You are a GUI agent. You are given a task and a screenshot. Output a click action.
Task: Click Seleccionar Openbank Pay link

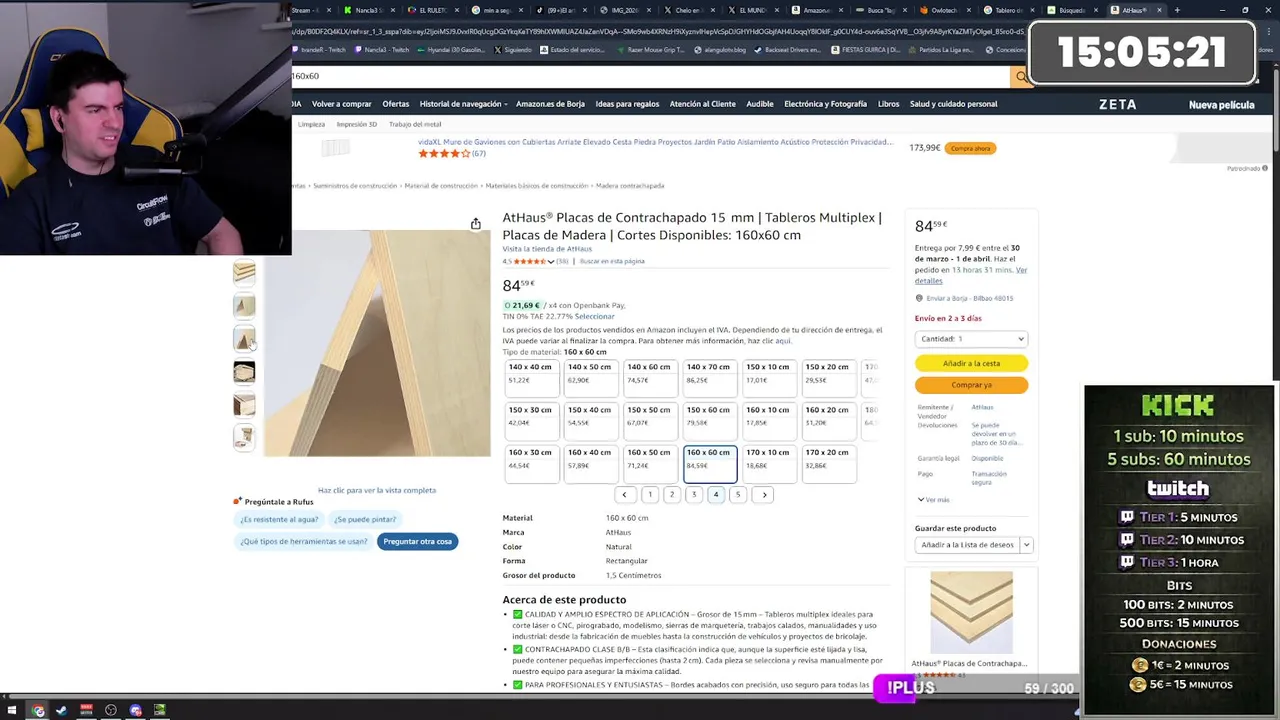click(594, 316)
